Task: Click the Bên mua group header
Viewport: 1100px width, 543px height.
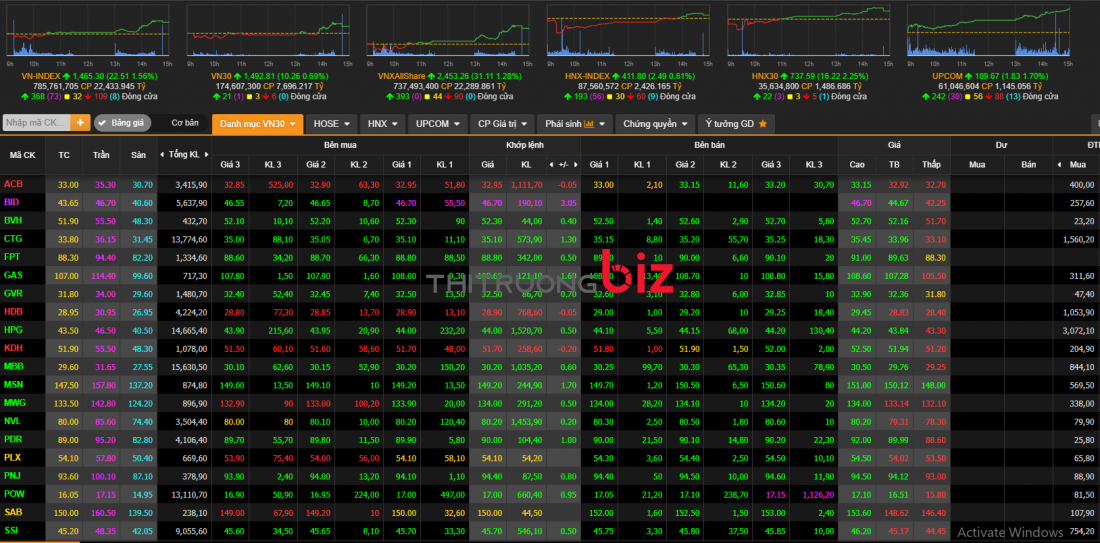Action: pyautogui.click(x=340, y=145)
